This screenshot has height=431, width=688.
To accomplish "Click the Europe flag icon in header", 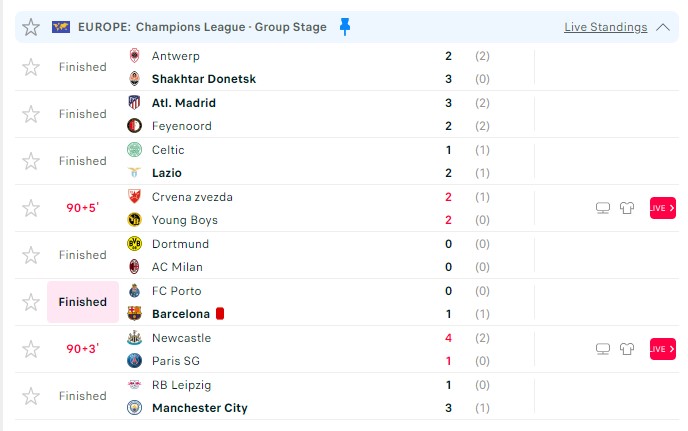I will pos(61,27).
